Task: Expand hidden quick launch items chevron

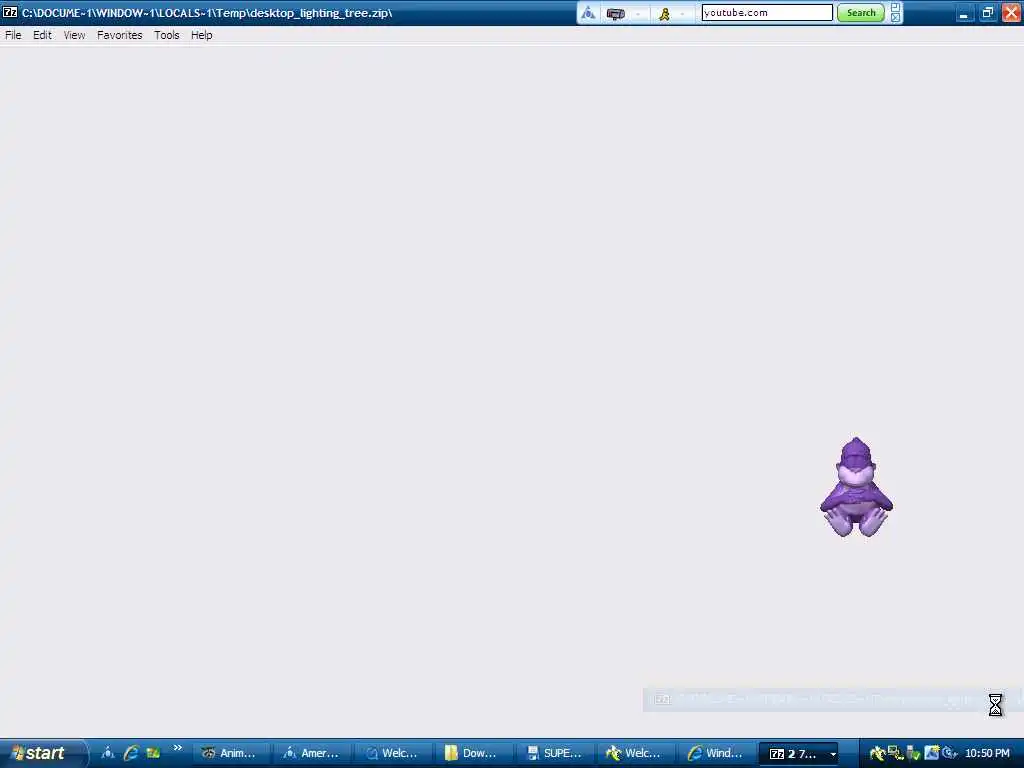Action: [178, 748]
